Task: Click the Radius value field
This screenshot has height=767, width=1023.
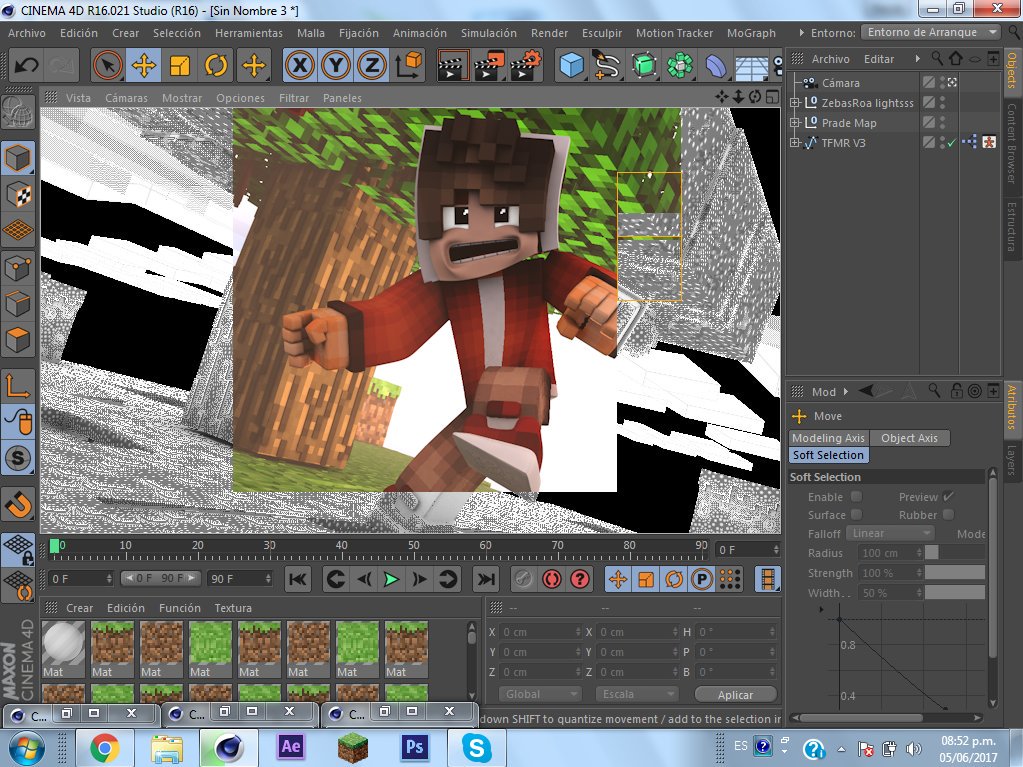Action: tap(890, 553)
